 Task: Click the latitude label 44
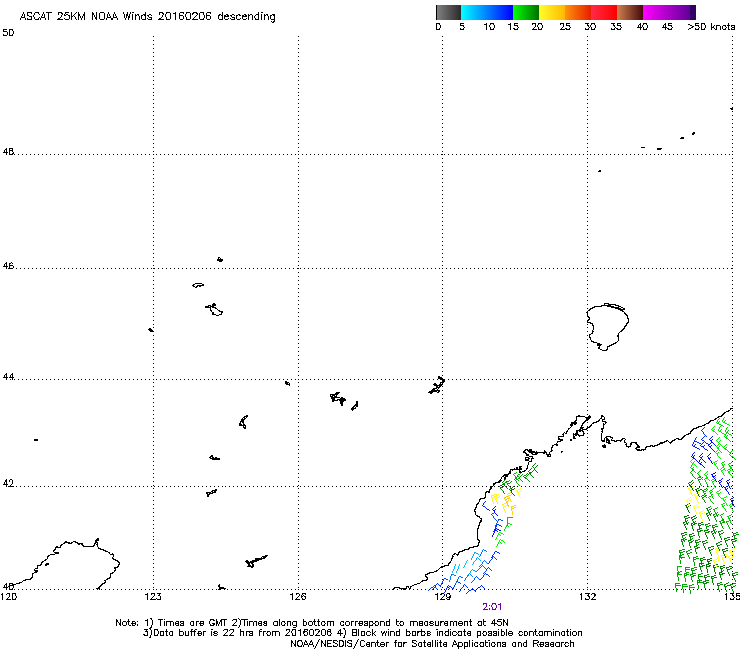point(8,377)
